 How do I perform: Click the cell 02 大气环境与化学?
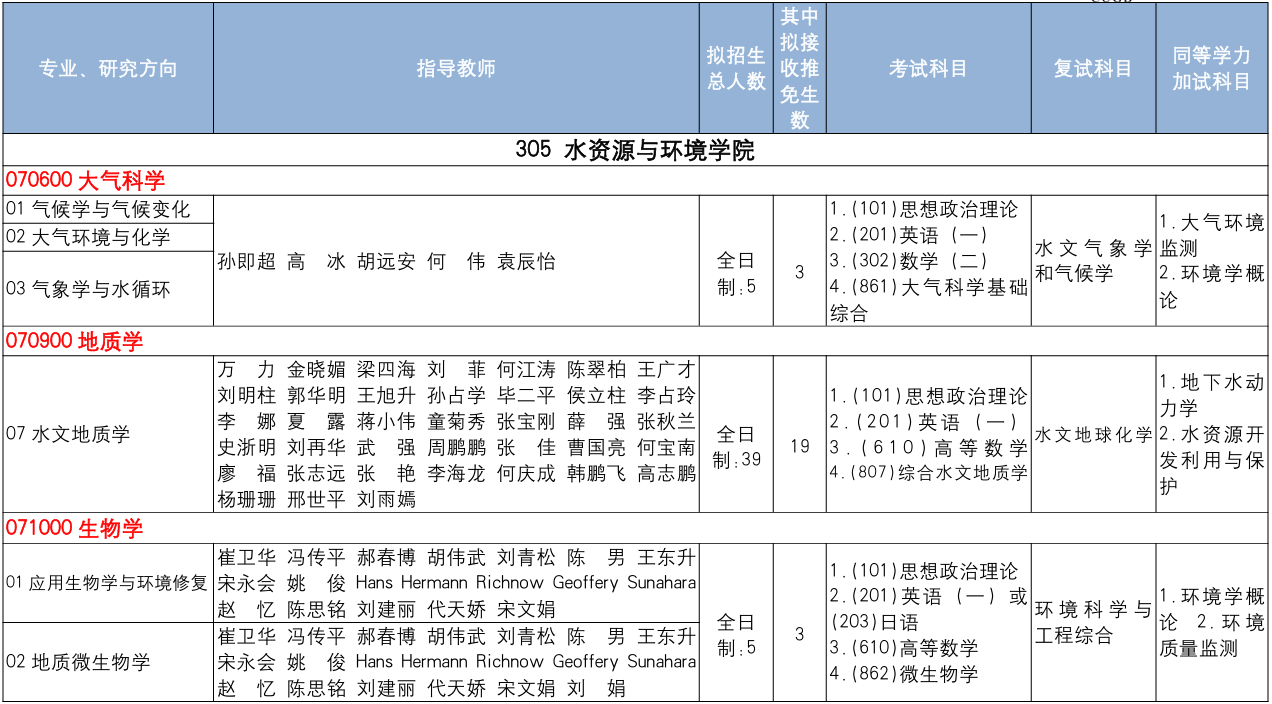[x=108, y=237]
